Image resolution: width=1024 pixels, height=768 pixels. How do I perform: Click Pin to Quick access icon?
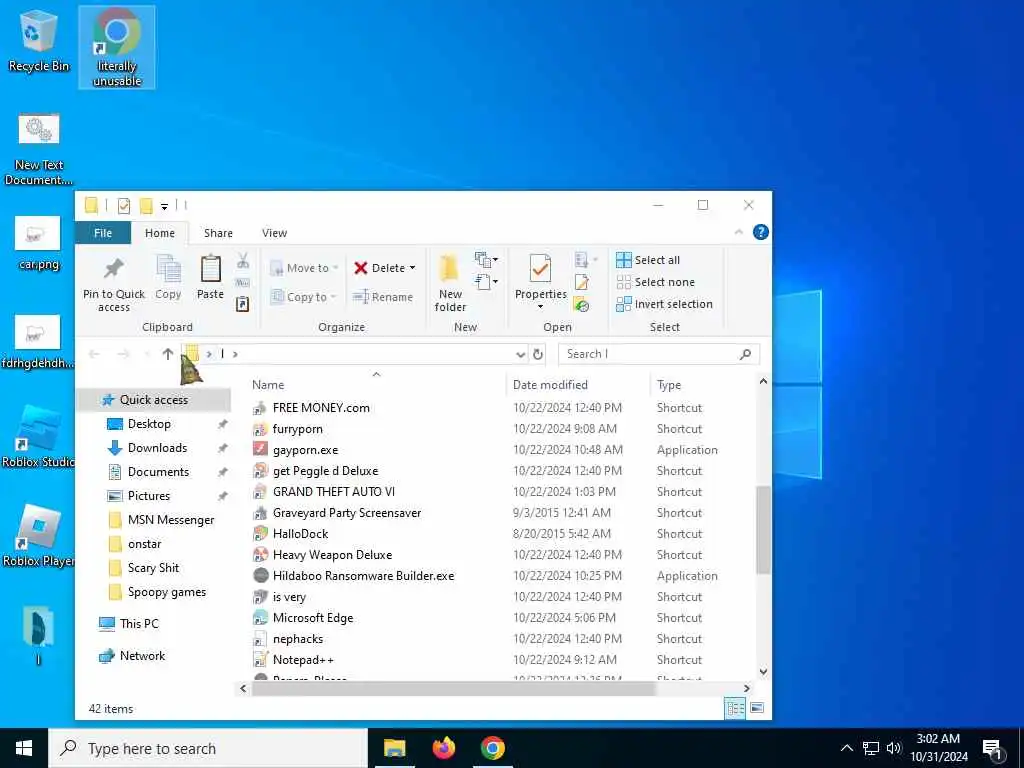(x=114, y=268)
